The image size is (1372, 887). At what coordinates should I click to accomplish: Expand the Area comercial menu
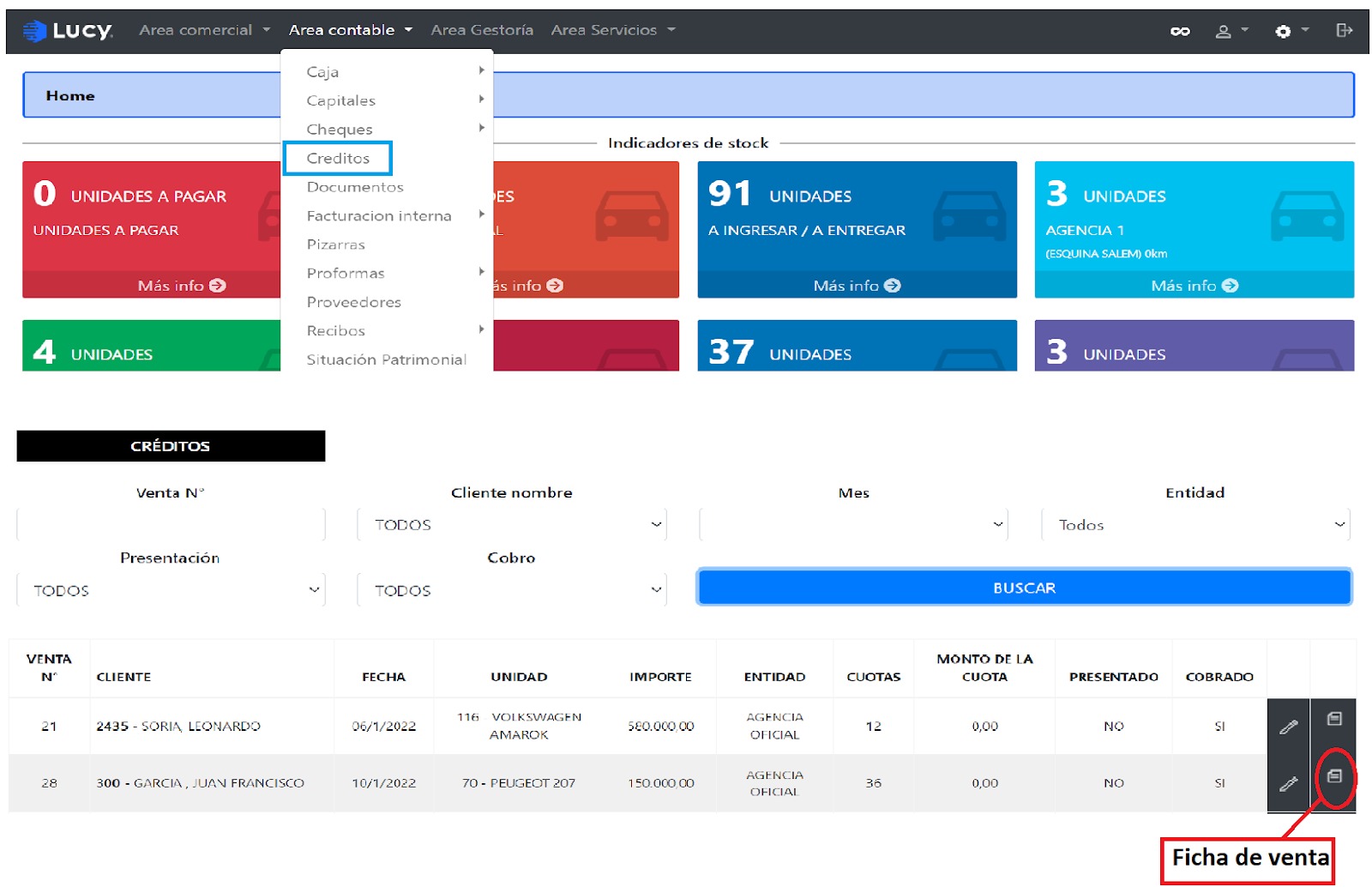[204, 30]
